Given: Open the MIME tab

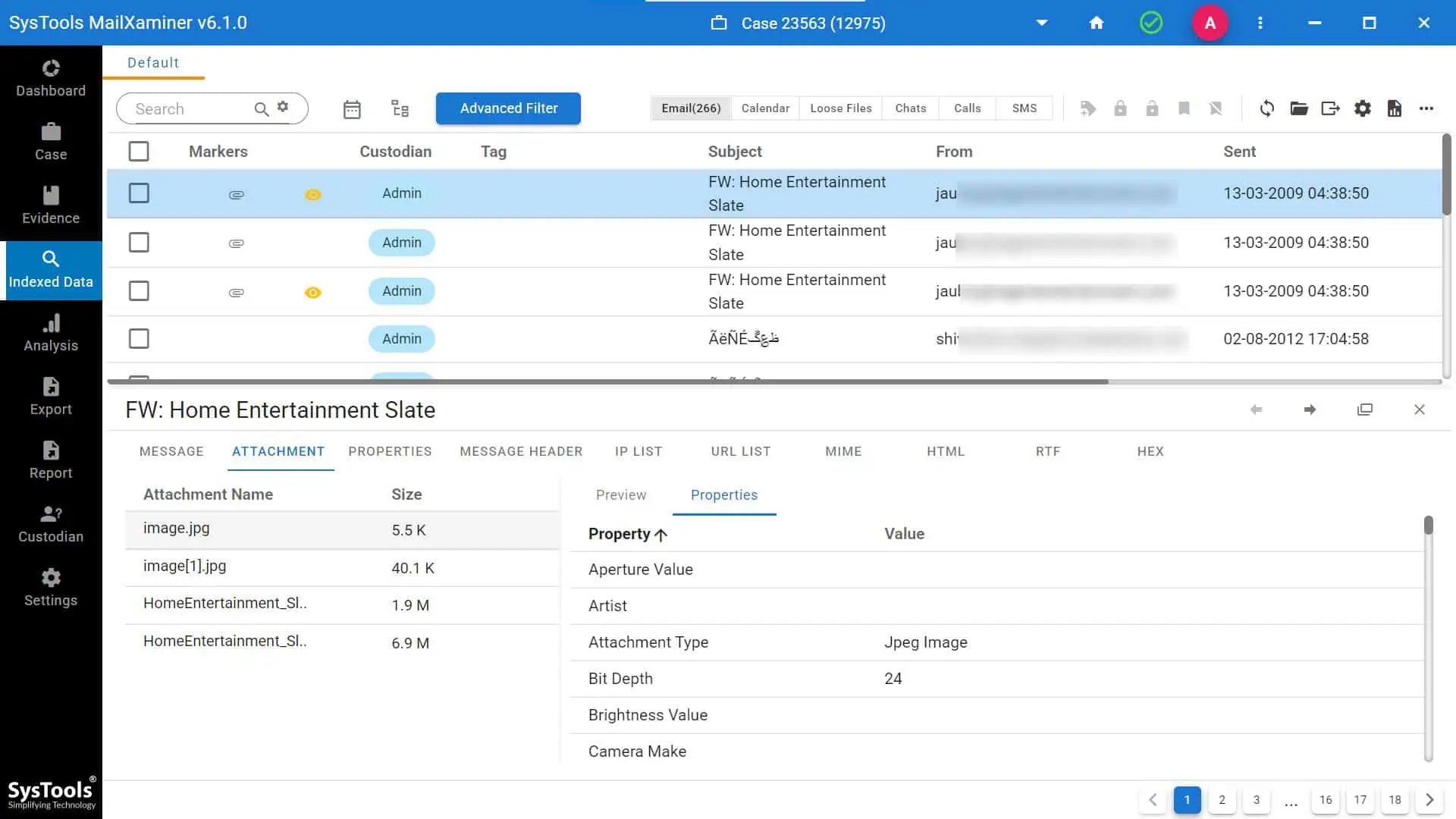Looking at the screenshot, I should (843, 451).
